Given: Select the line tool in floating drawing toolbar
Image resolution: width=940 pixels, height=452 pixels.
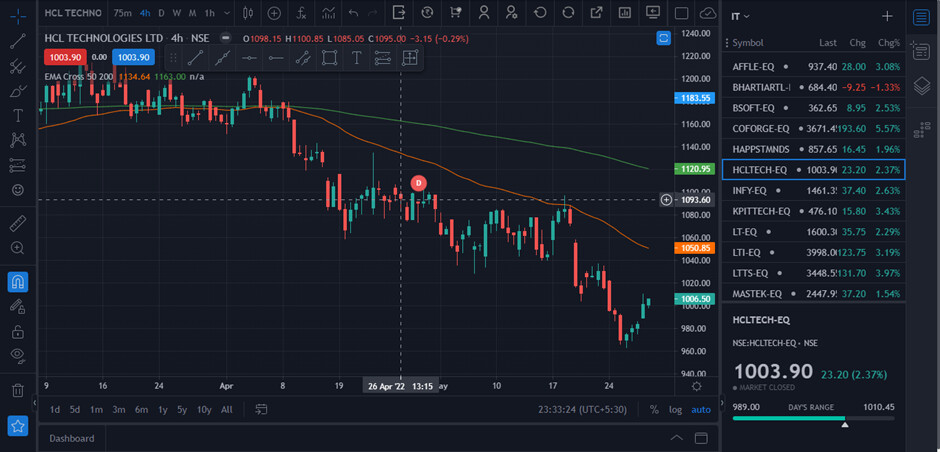Looking at the screenshot, I should point(195,58).
